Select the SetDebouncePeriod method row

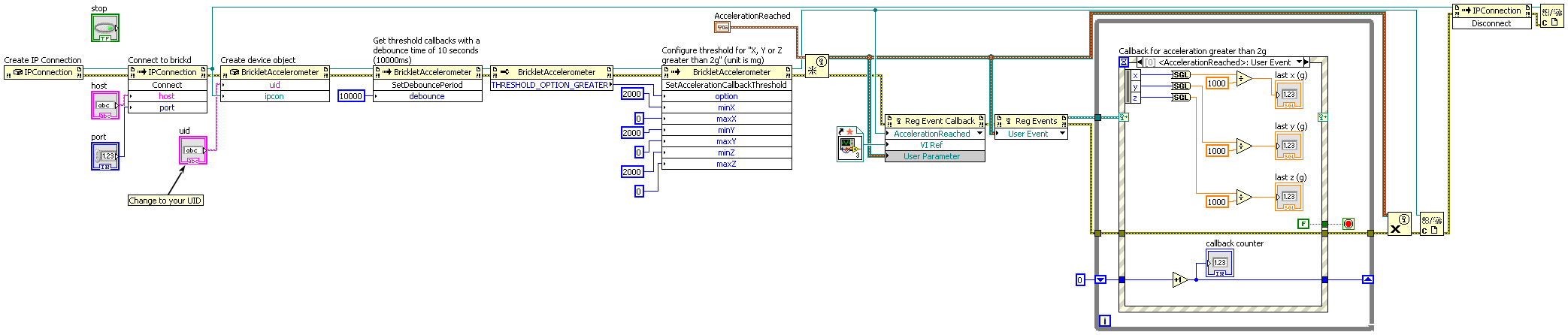coord(427,85)
